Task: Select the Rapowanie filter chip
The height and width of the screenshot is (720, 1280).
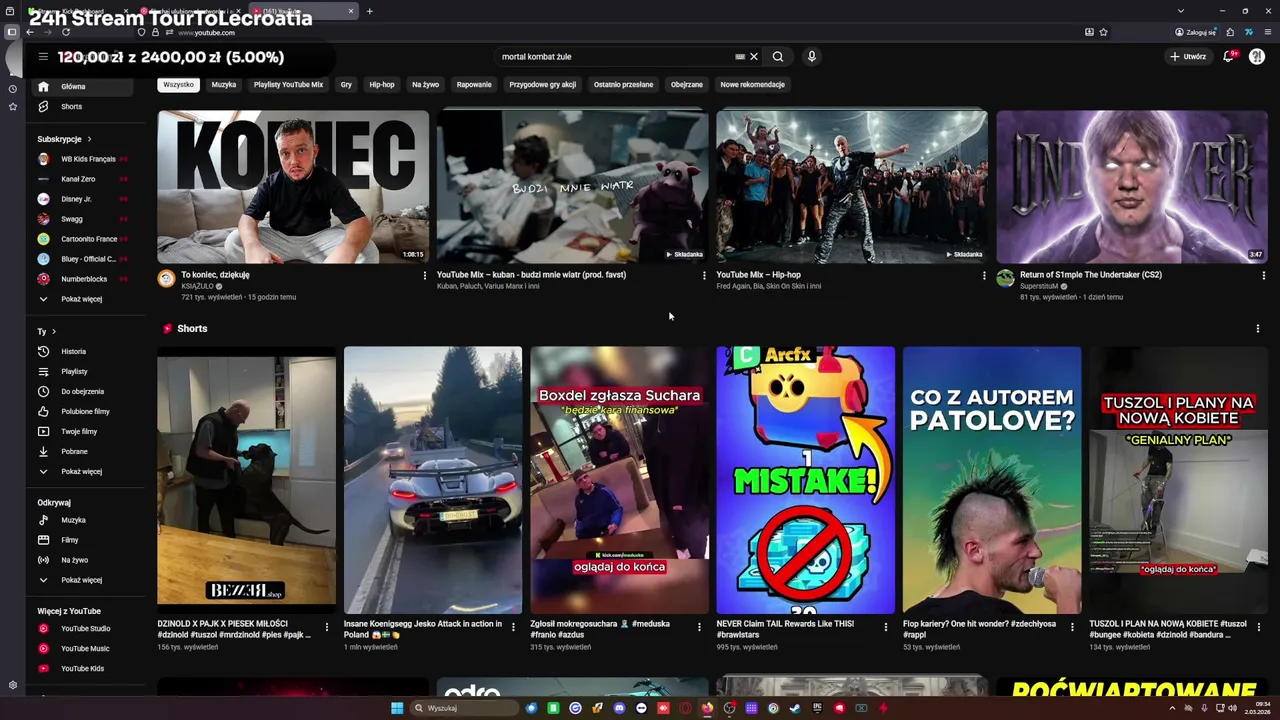Action: [x=474, y=85]
